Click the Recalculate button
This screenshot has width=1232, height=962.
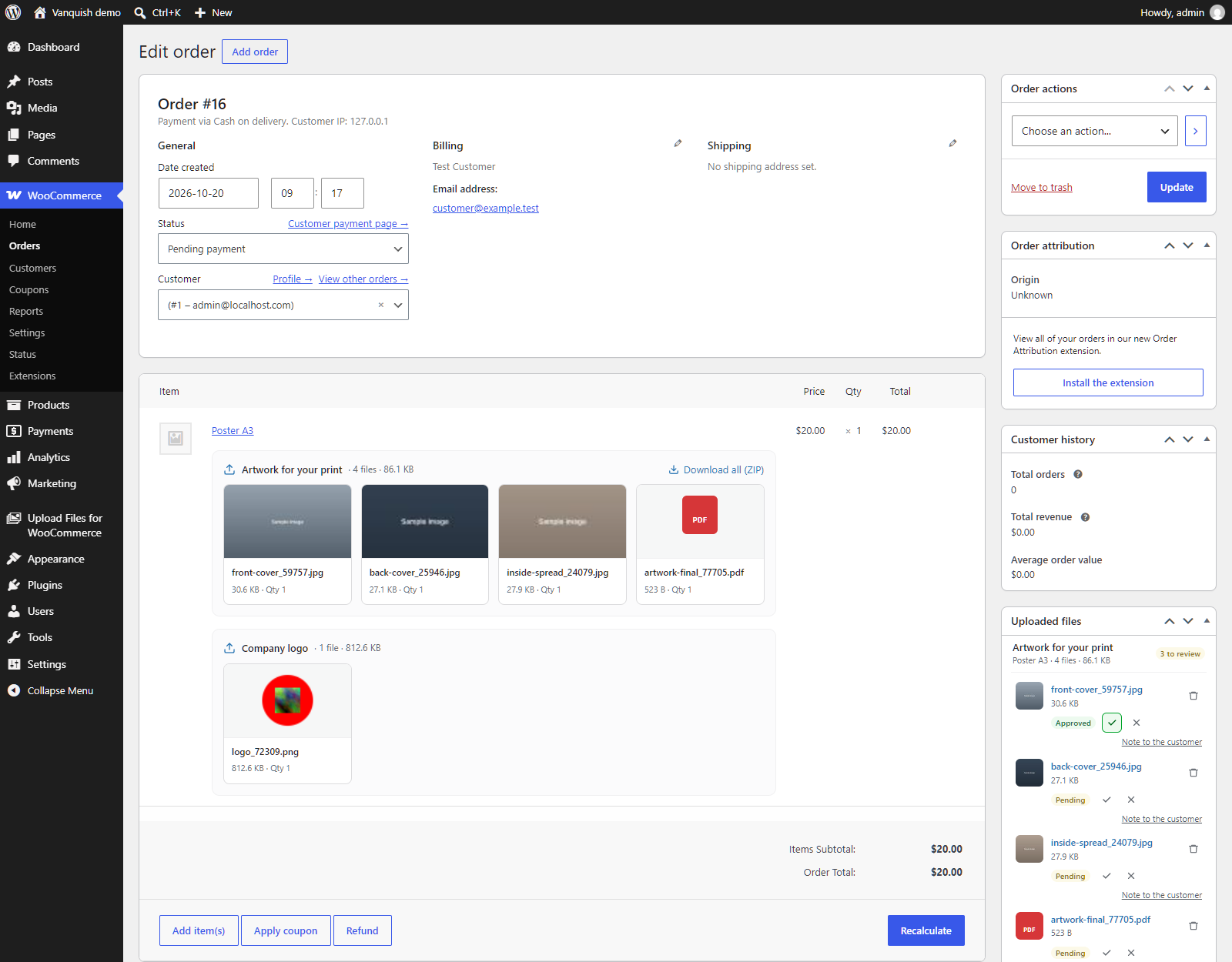tap(926, 930)
